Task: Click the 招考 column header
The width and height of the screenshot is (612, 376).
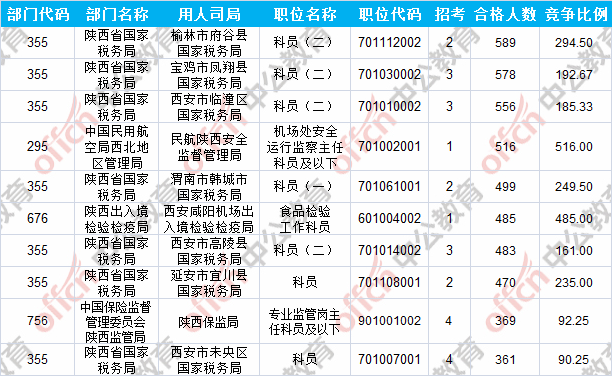Action: (450, 14)
